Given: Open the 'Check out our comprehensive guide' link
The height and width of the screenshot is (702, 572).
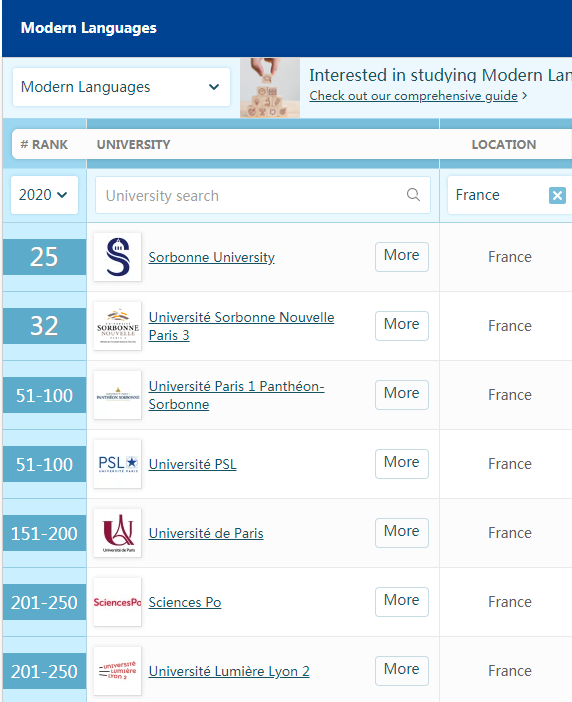Looking at the screenshot, I should (414, 96).
